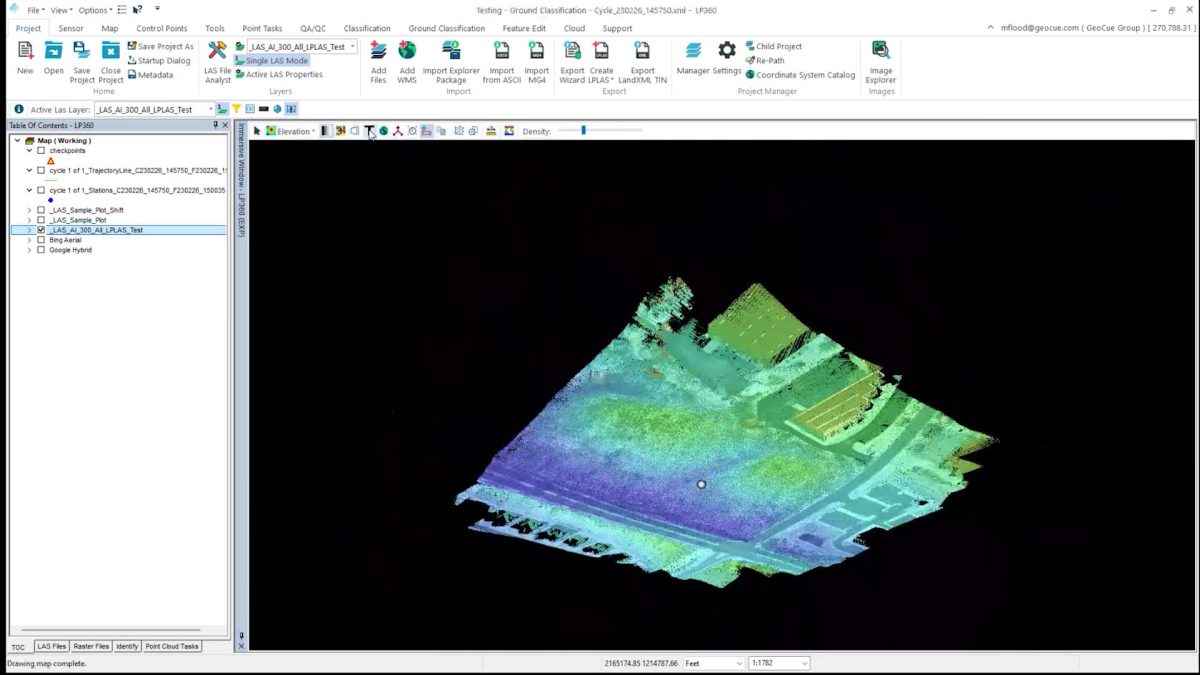1200x675 pixels.
Task: Adjust the Density slider
Action: (584, 131)
